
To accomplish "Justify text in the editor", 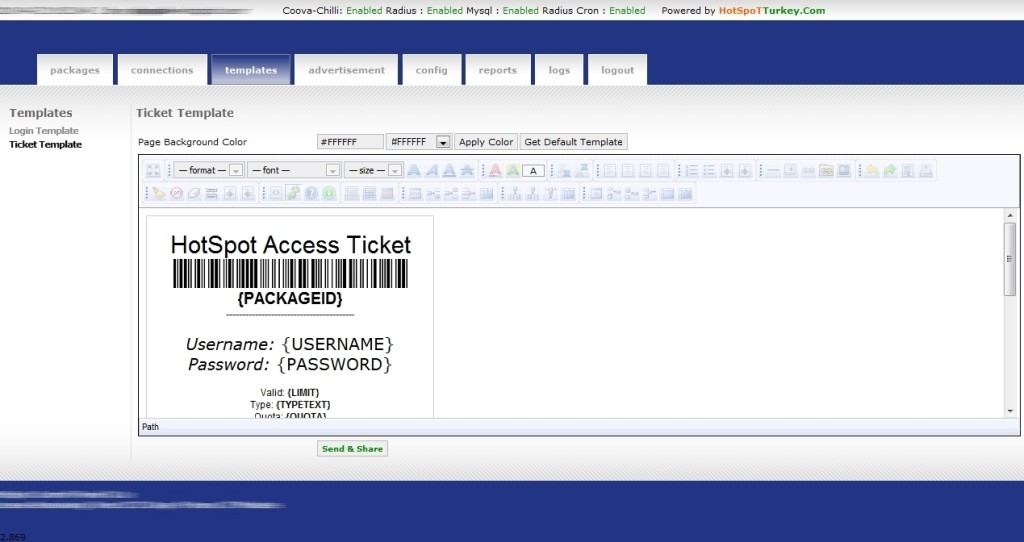I will point(663,170).
